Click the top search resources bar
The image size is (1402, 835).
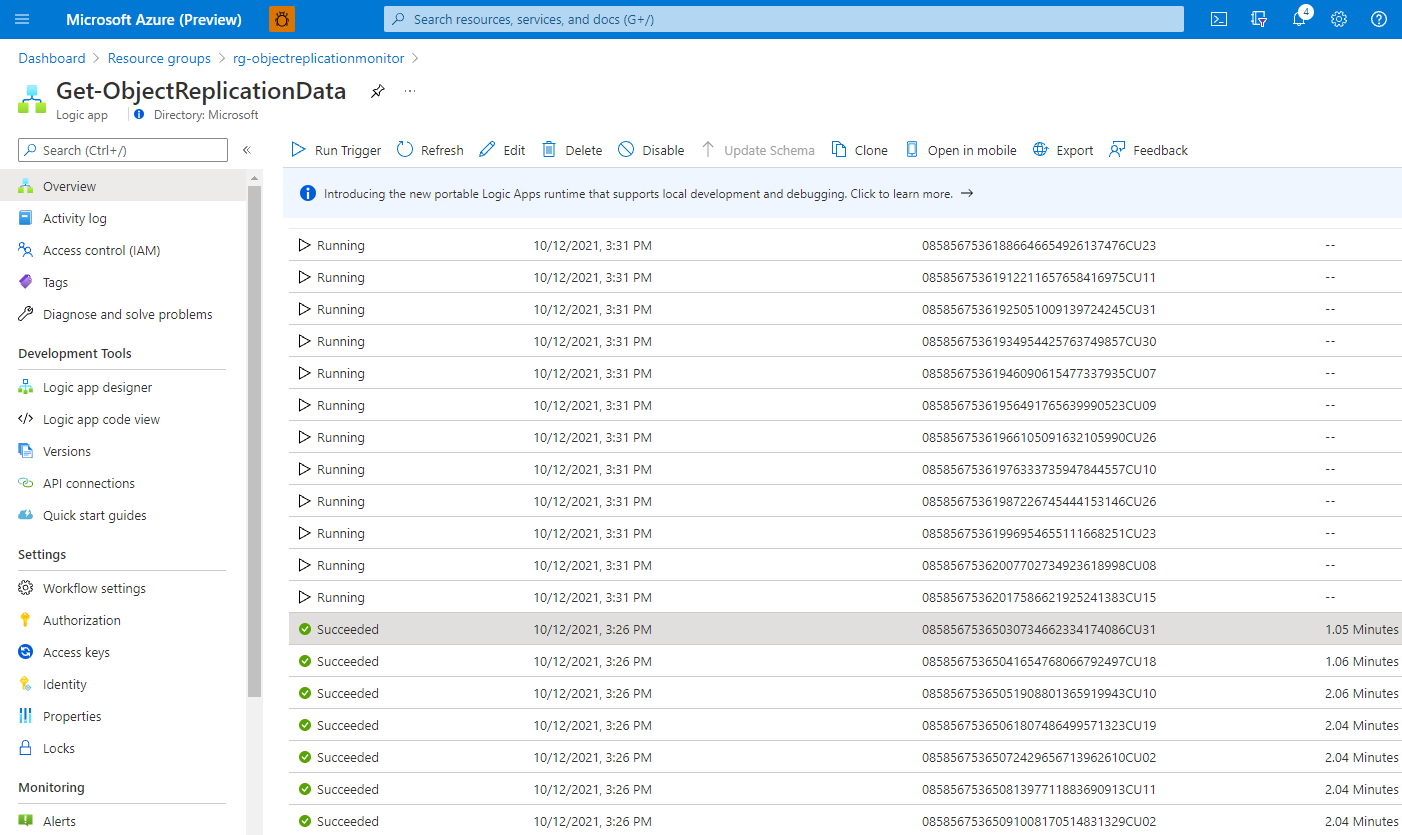[784, 19]
